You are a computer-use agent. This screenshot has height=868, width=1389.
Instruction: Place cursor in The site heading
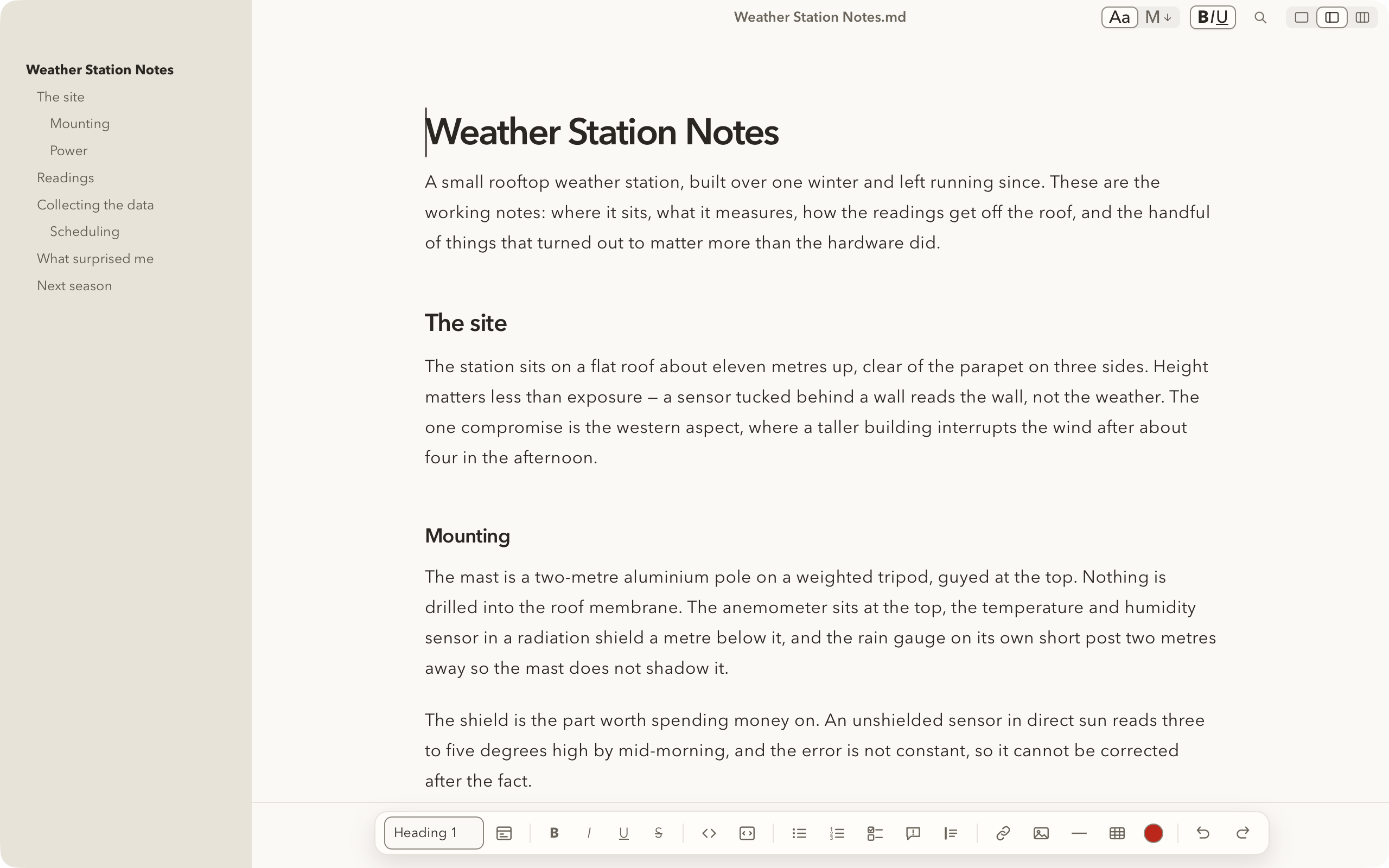tap(466, 323)
